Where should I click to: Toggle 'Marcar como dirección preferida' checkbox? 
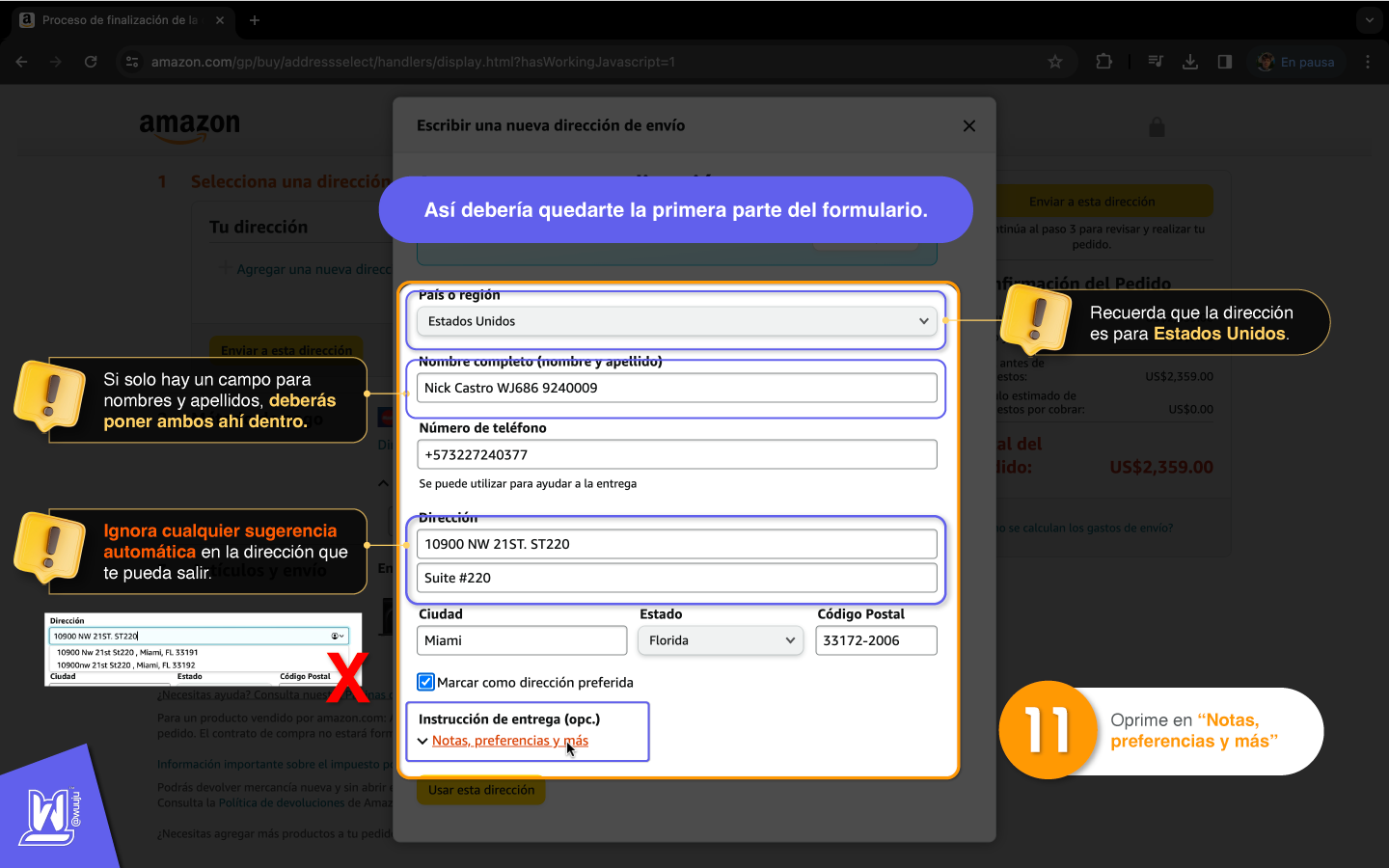(426, 682)
